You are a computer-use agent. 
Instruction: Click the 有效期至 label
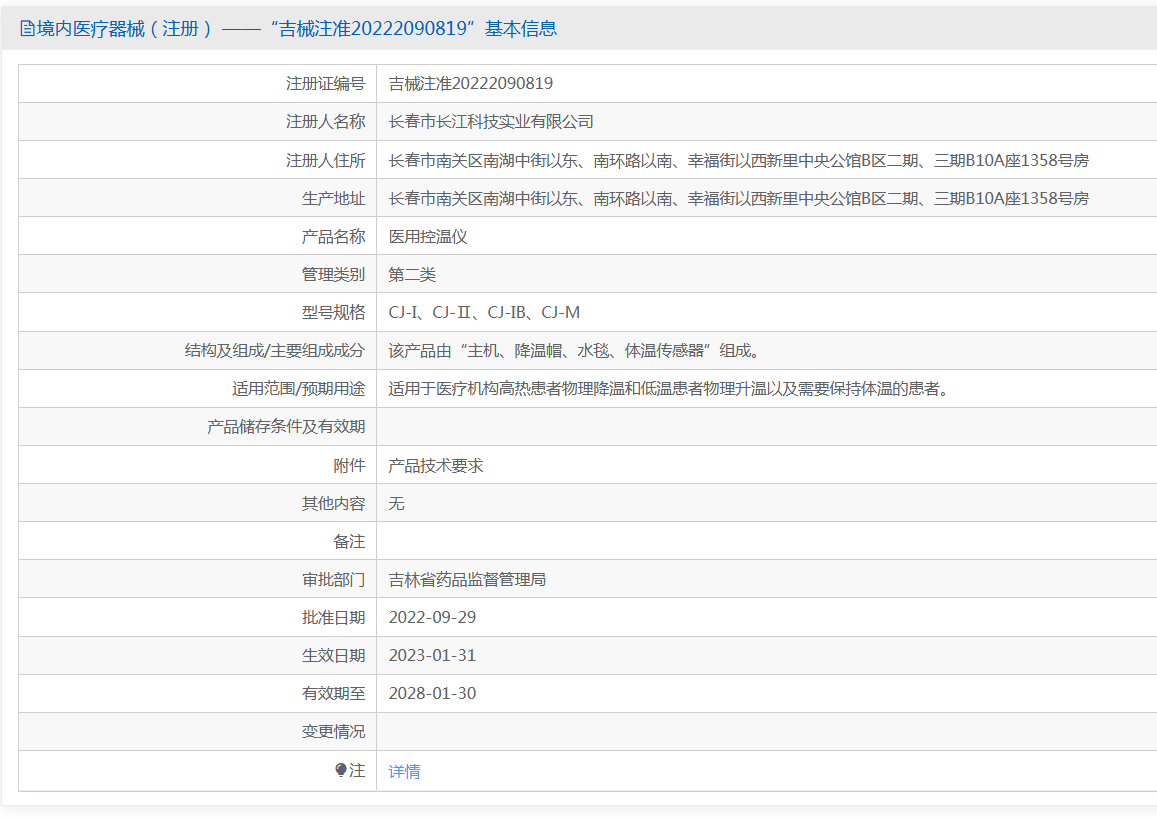(x=334, y=694)
